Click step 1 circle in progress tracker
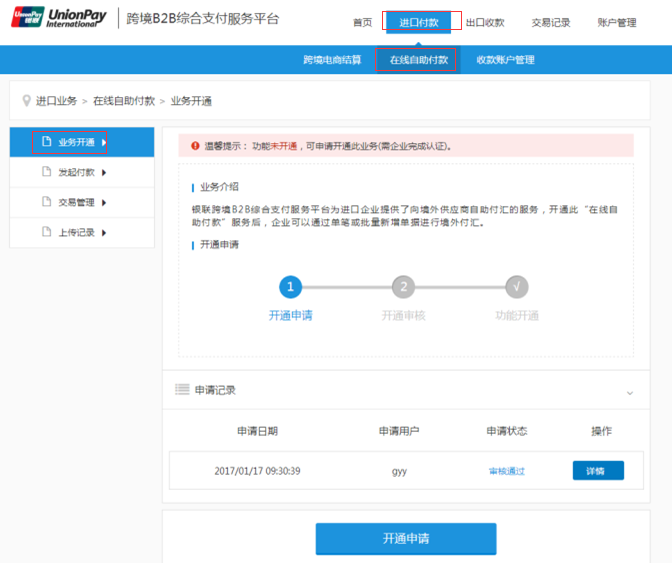Viewport: 672px width, 563px height. pyautogui.click(x=290, y=287)
